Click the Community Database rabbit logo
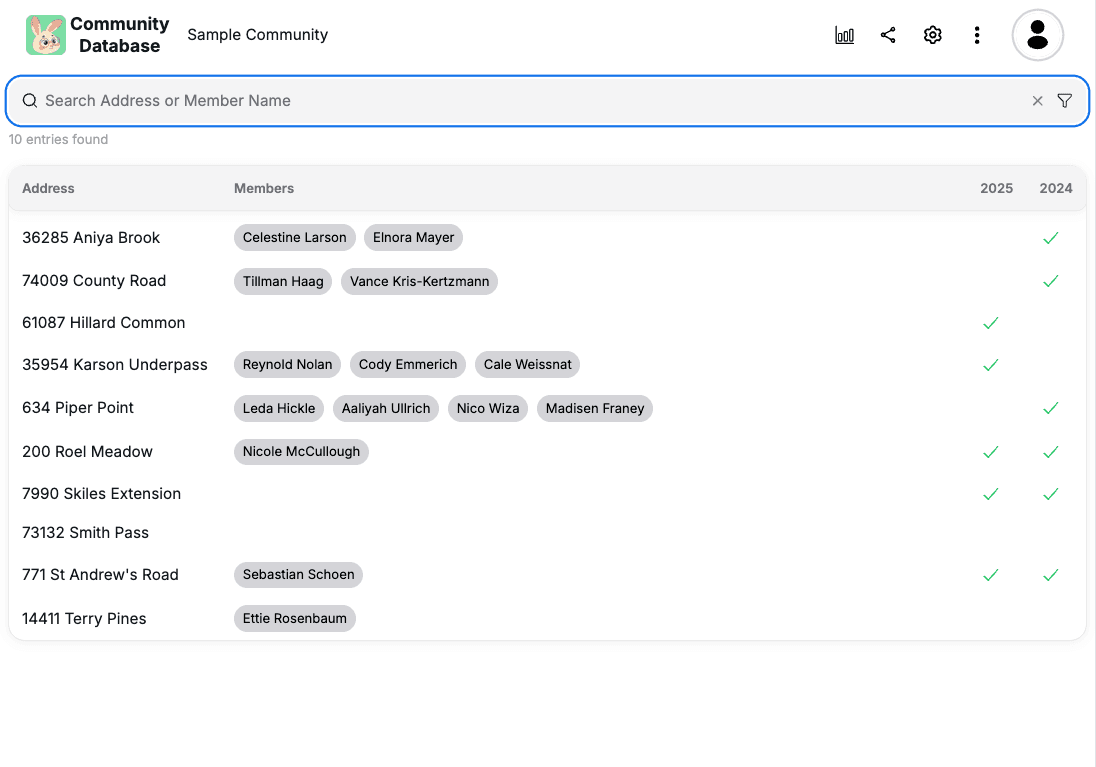The height and width of the screenshot is (767, 1096). (x=46, y=35)
